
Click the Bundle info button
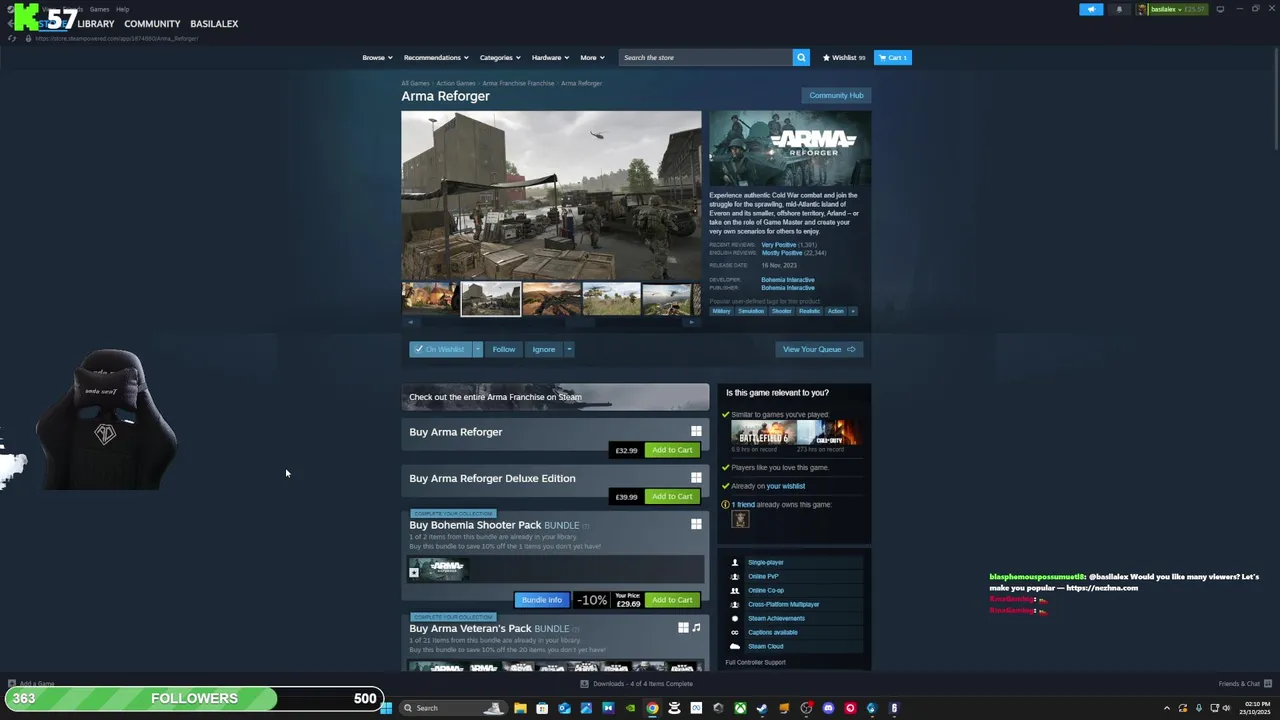542,600
